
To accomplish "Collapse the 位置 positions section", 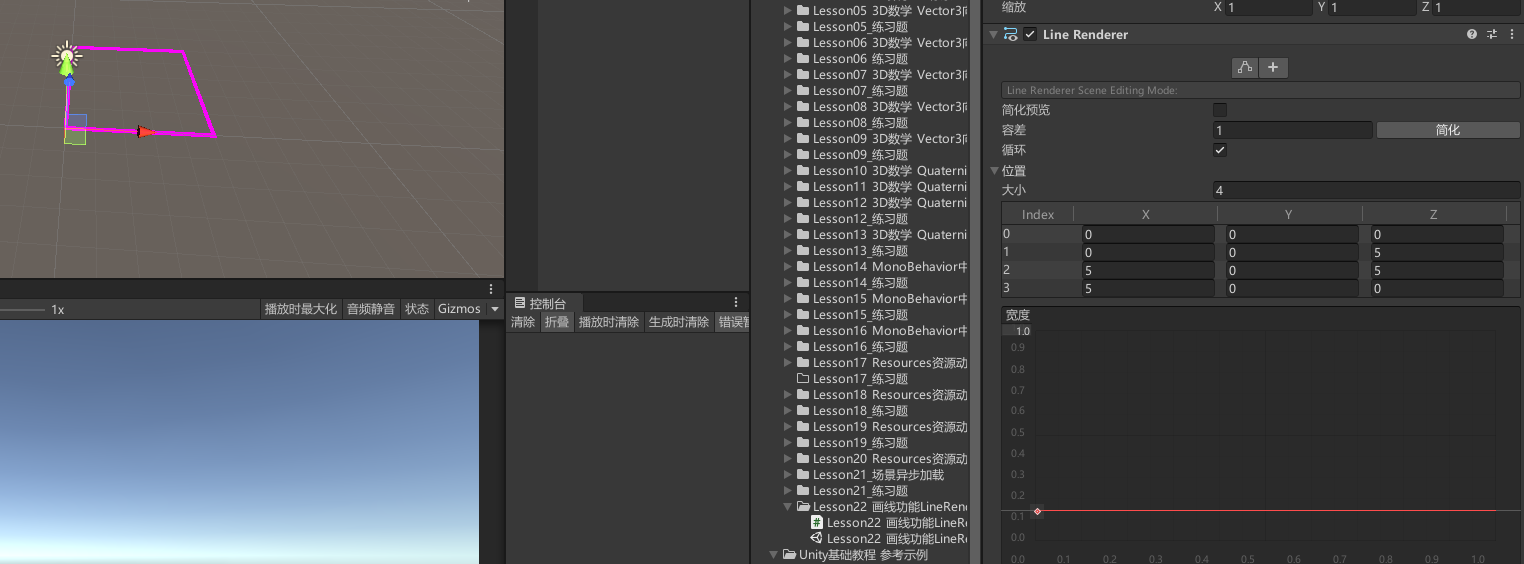I will (994, 171).
